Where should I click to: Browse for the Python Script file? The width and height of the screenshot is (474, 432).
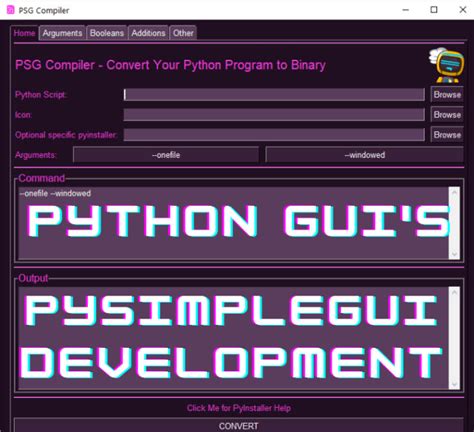click(447, 95)
